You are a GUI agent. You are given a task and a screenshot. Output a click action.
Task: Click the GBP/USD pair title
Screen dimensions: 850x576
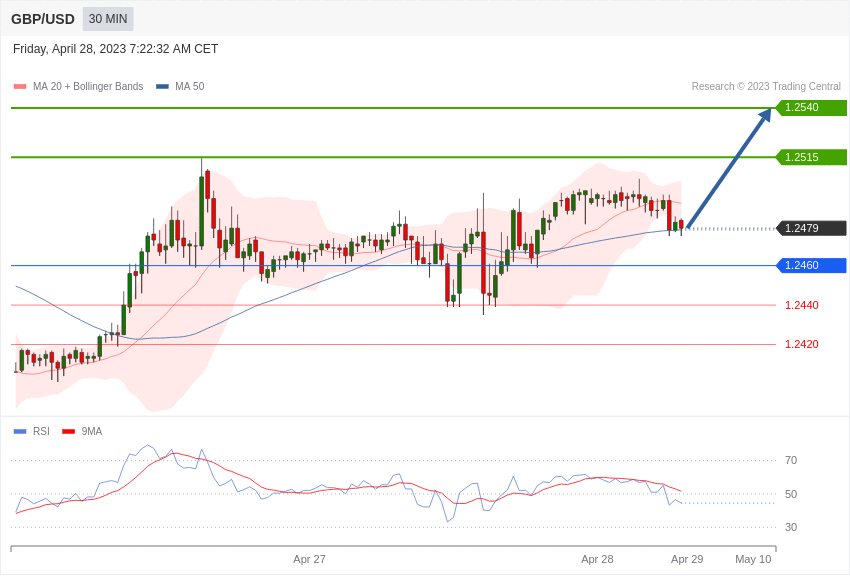coord(43,20)
